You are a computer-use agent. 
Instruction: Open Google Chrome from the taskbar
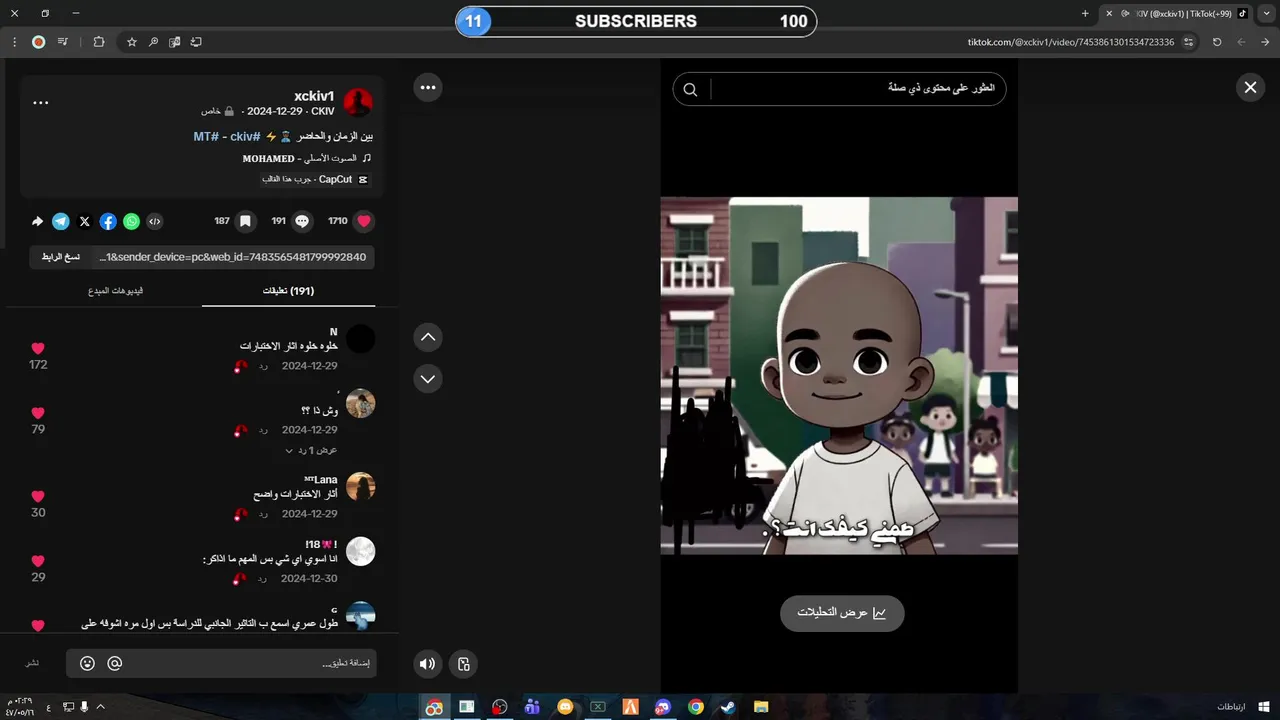click(696, 707)
